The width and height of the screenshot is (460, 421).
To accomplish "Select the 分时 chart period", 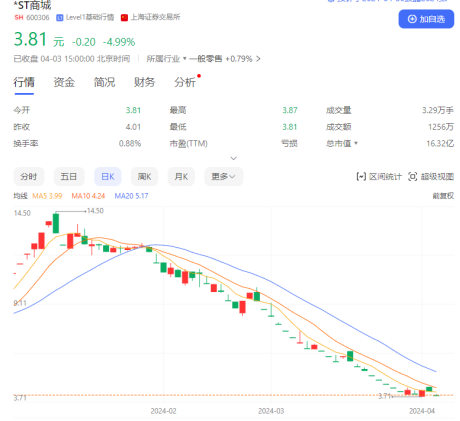I will pyautogui.click(x=29, y=176).
